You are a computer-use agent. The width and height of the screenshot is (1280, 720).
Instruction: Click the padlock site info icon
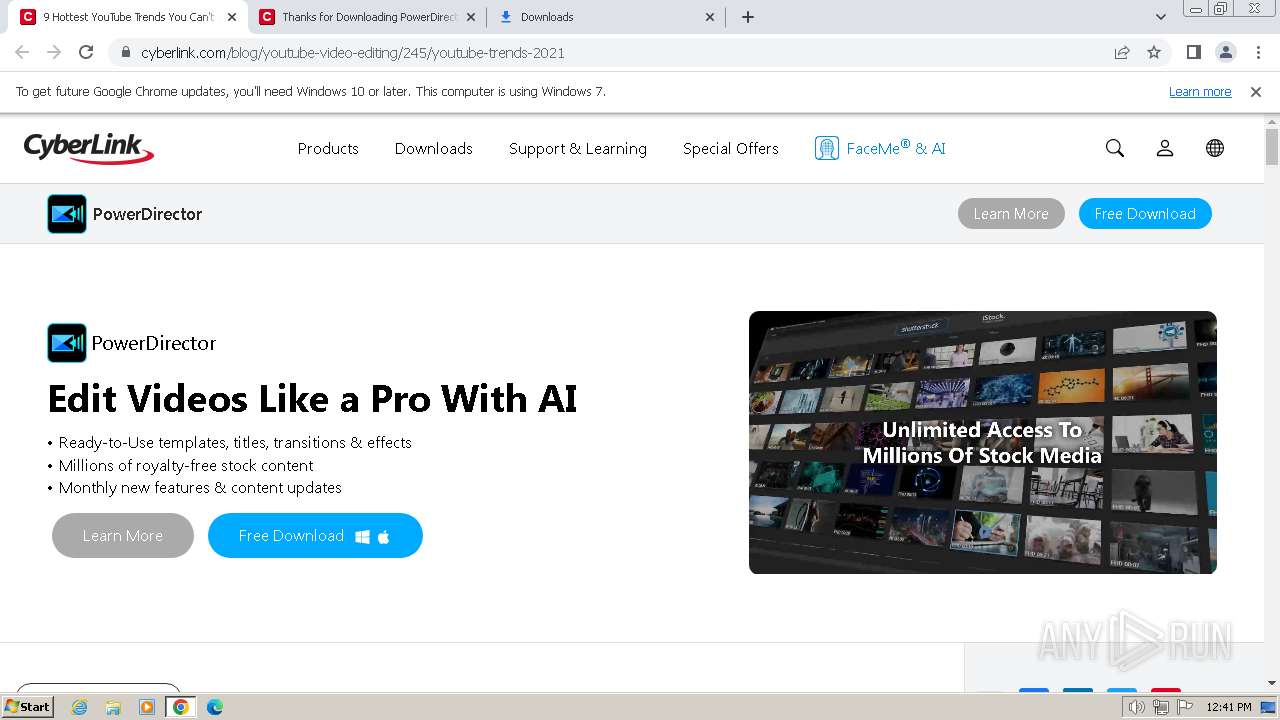(x=126, y=53)
